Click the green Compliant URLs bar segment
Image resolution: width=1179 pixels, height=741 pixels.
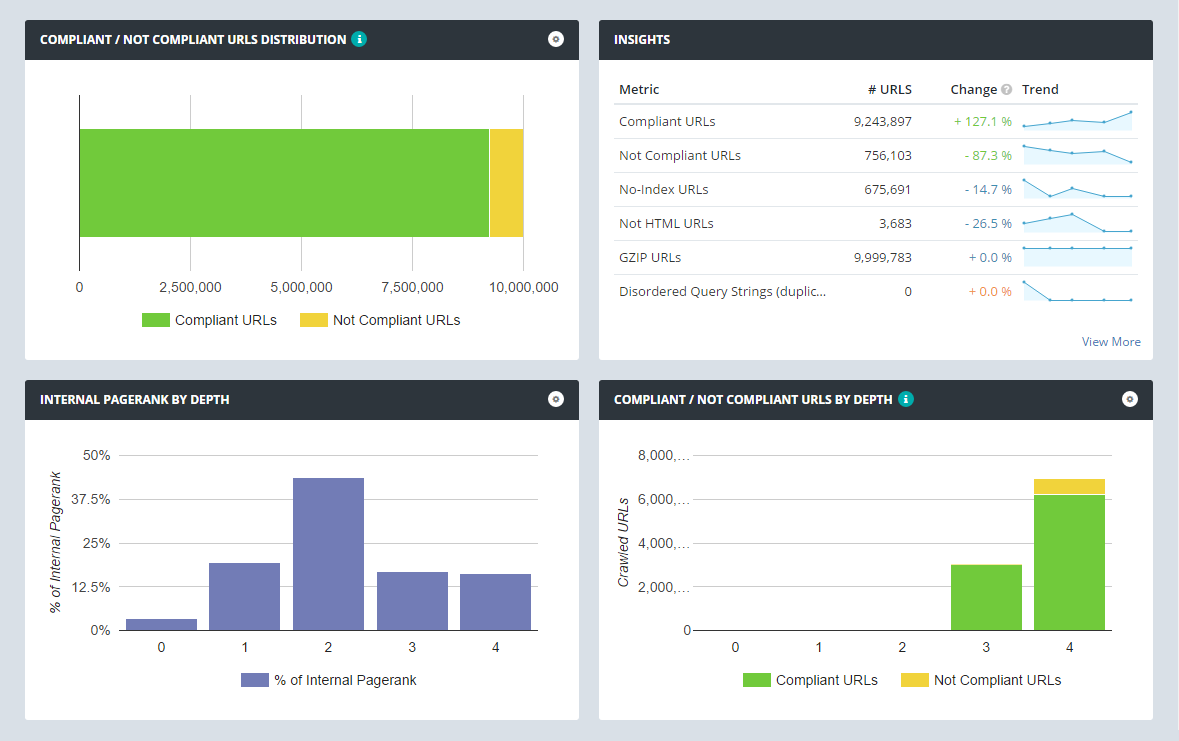284,183
